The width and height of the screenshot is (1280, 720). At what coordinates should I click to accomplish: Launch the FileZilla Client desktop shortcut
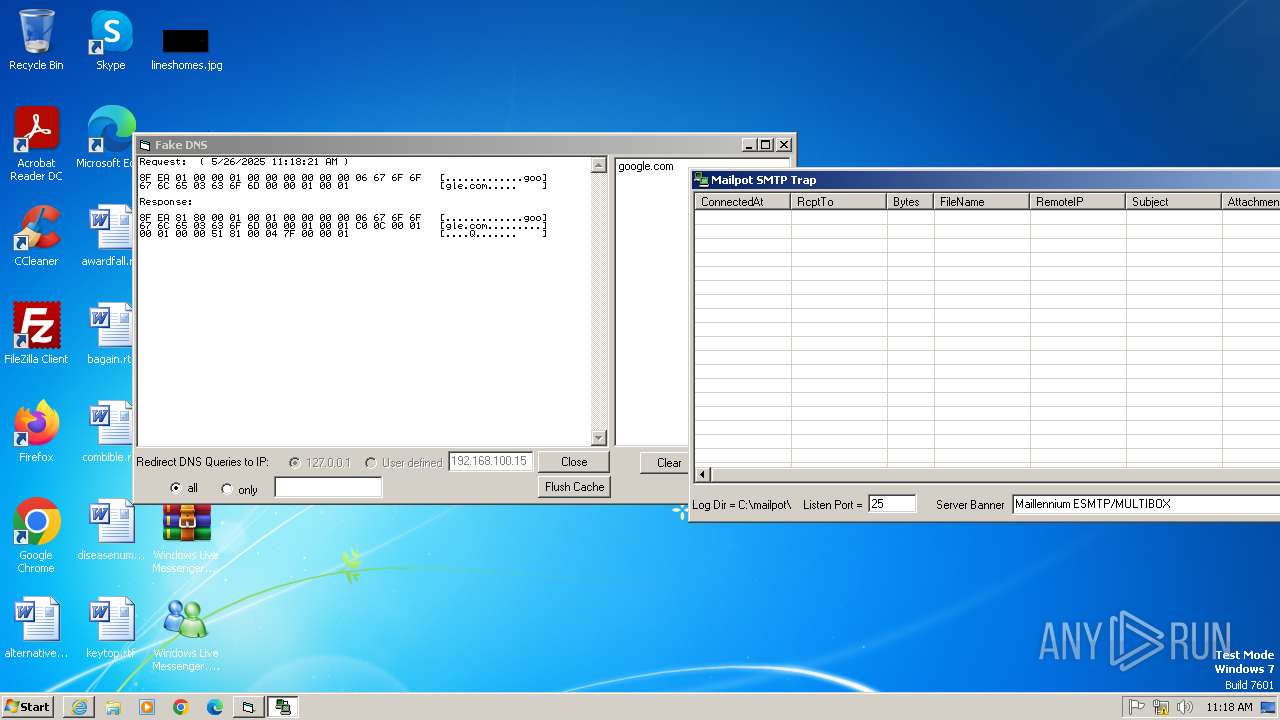36,334
